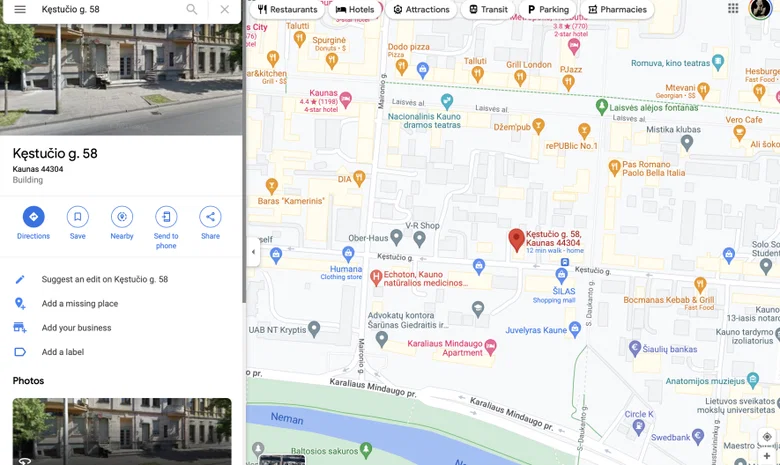The width and height of the screenshot is (780, 465).
Task: Click Baltosios sakuros green pin
Action: pyautogui.click(x=366, y=450)
